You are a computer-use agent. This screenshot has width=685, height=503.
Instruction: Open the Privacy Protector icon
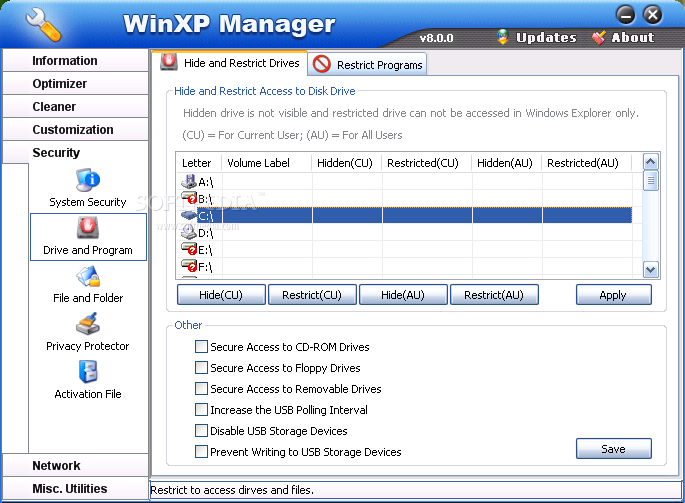pyautogui.click(x=88, y=324)
